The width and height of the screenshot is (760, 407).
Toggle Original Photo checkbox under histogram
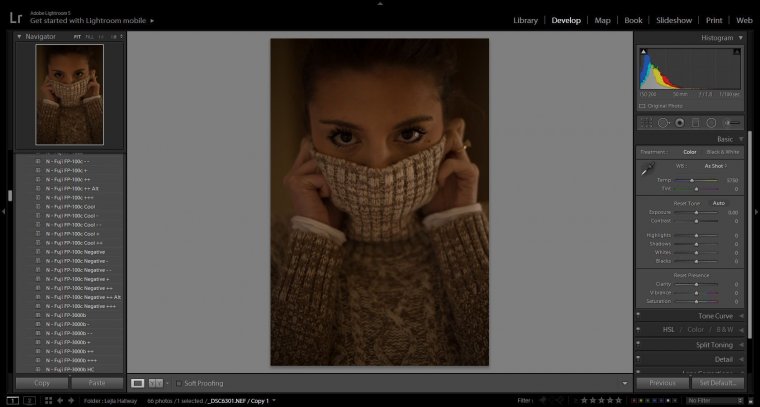(x=642, y=106)
